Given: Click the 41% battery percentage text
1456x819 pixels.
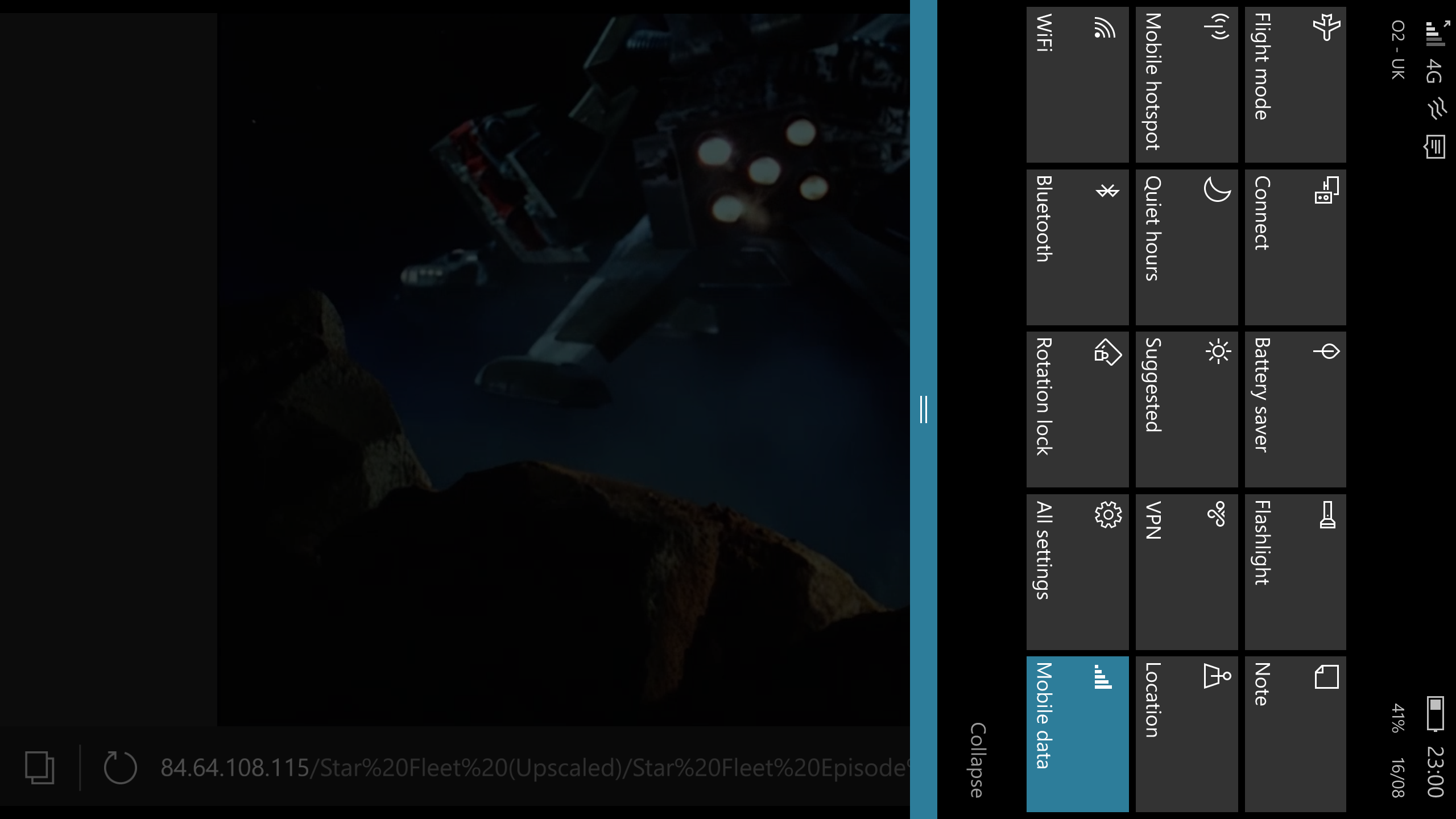Looking at the screenshot, I should tap(1397, 718).
